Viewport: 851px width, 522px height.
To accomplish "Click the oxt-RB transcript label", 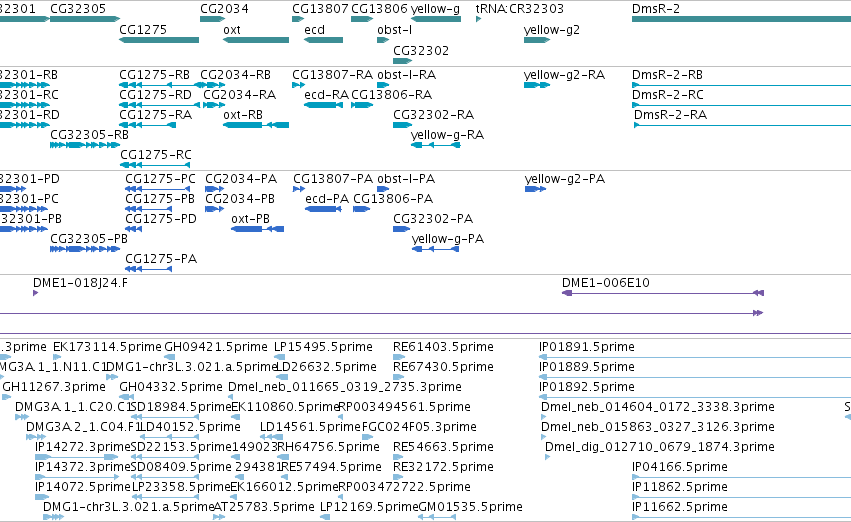I will click(x=243, y=115).
